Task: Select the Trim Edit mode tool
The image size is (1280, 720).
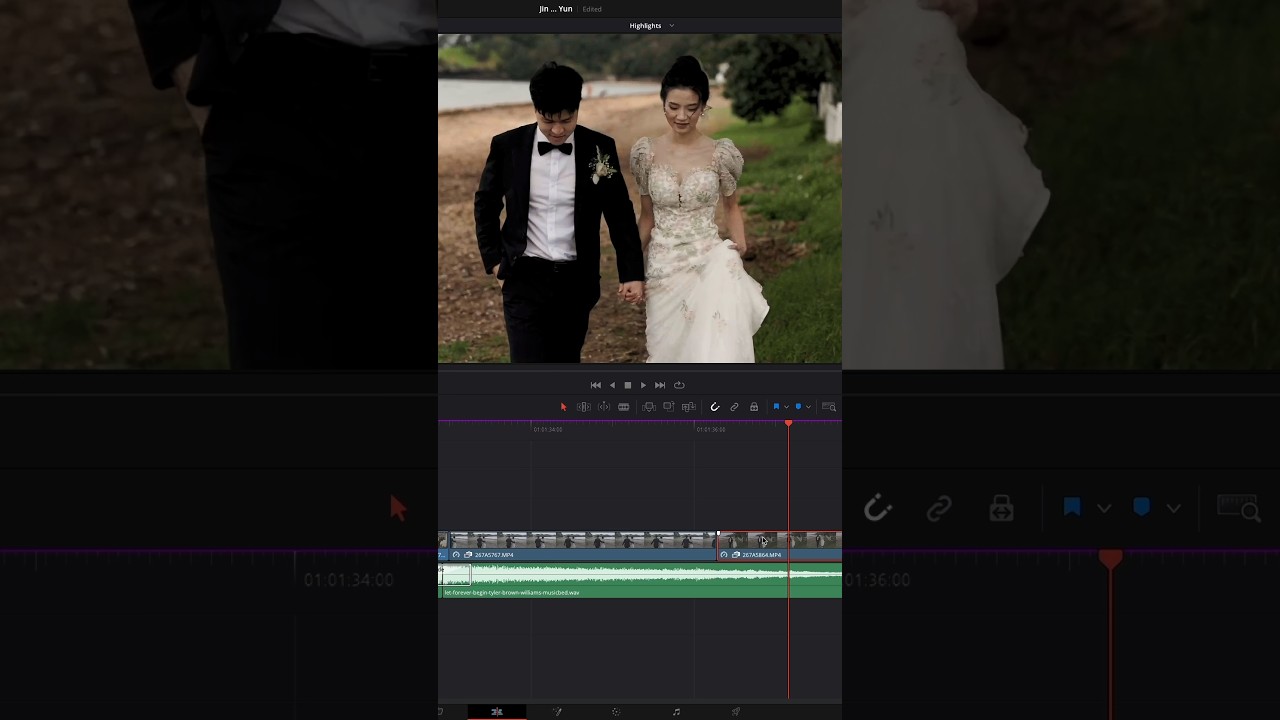Action: tap(583, 407)
